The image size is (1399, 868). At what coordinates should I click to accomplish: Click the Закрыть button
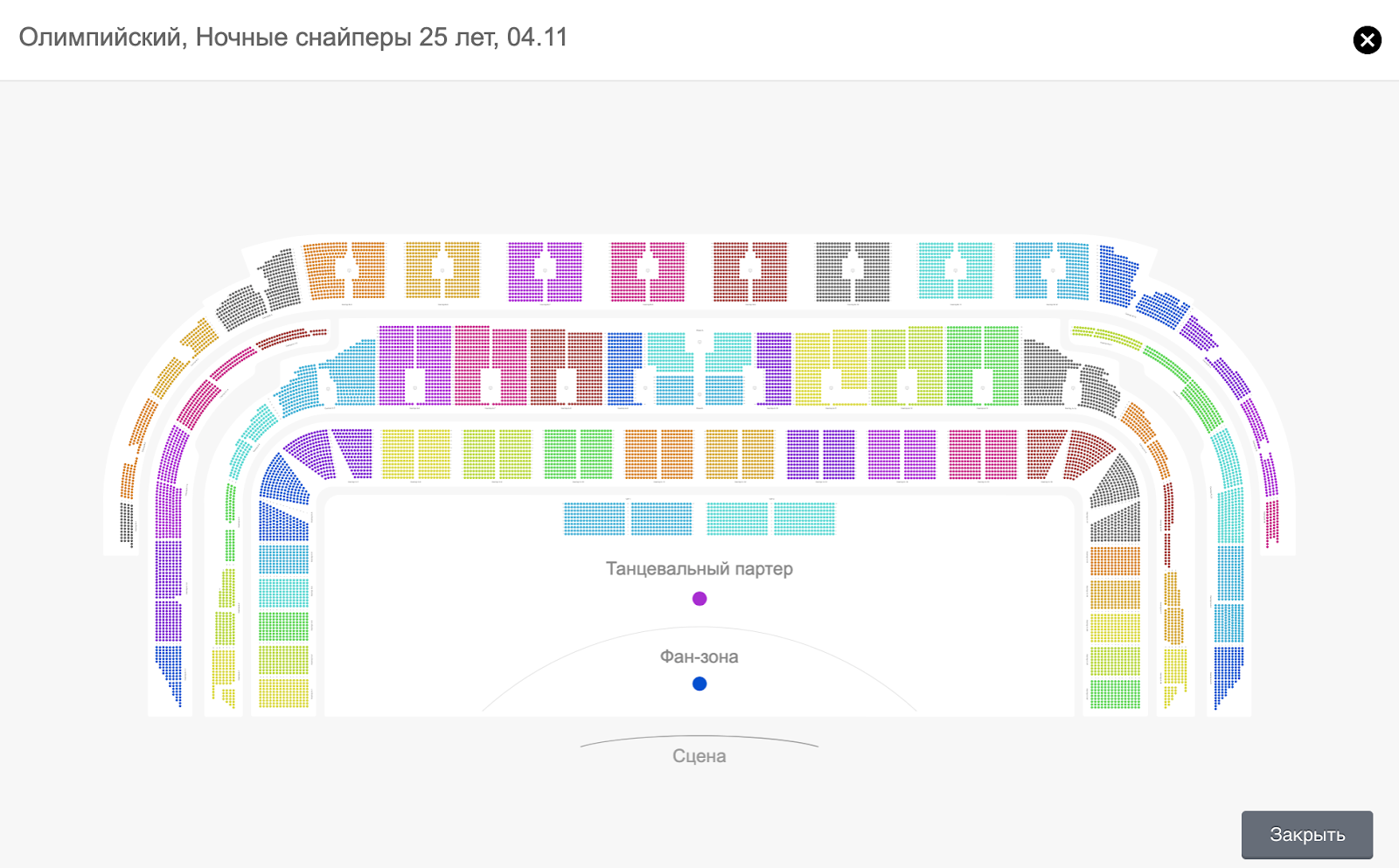pyautogui.click(x=1307, y=835)
